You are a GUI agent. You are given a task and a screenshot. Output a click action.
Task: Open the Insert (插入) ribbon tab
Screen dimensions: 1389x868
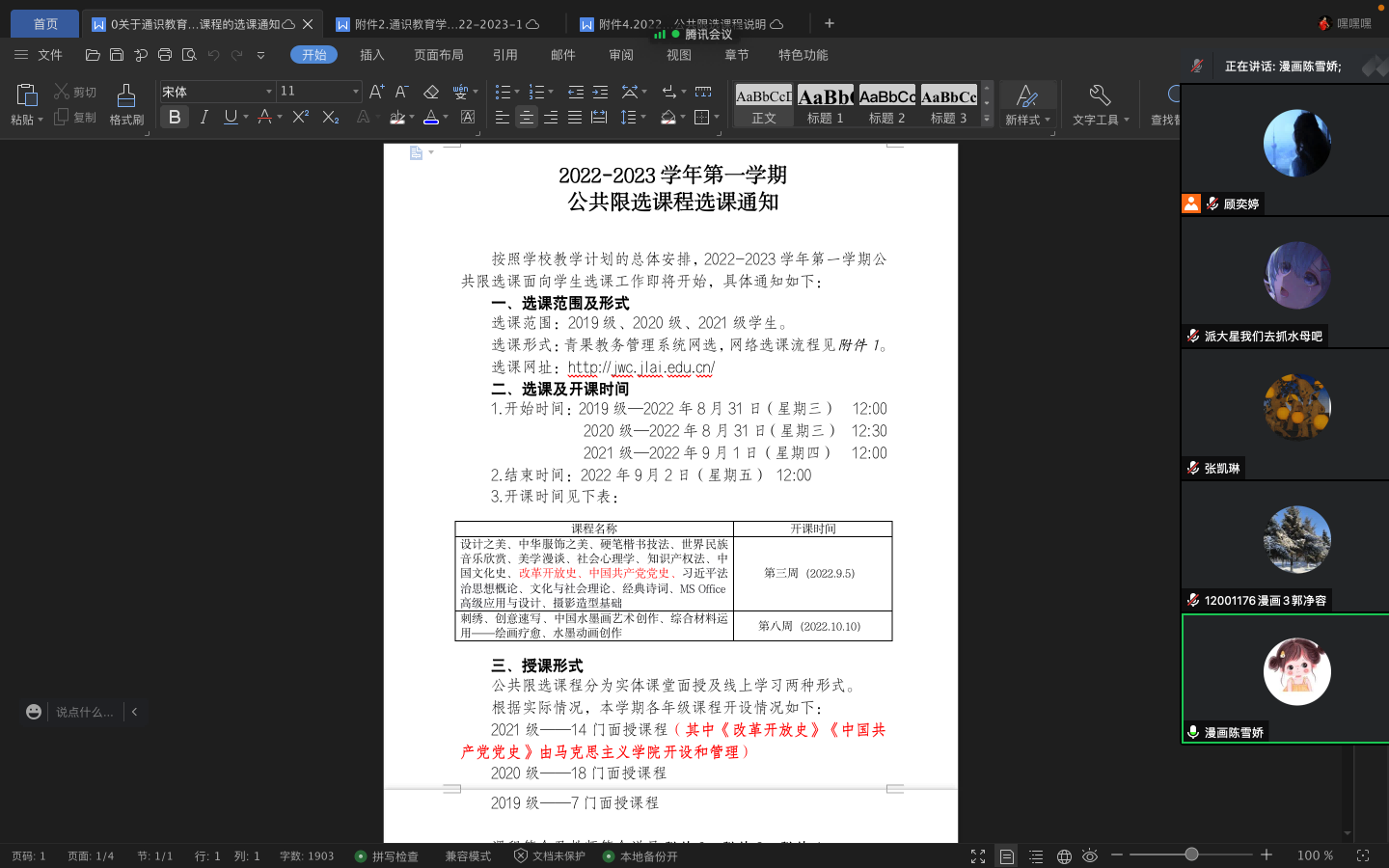[x=371, y=55]
